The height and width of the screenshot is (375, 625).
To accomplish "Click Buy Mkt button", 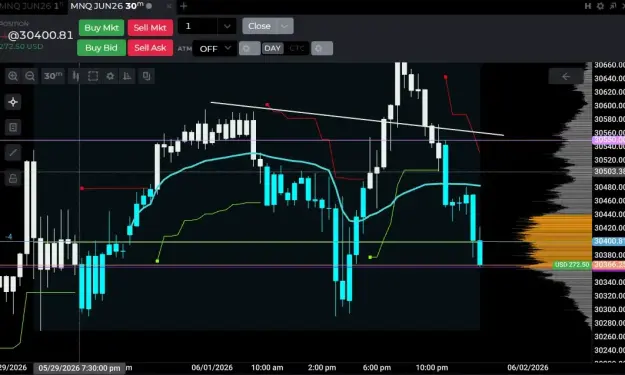I will (x=101, y=27).
